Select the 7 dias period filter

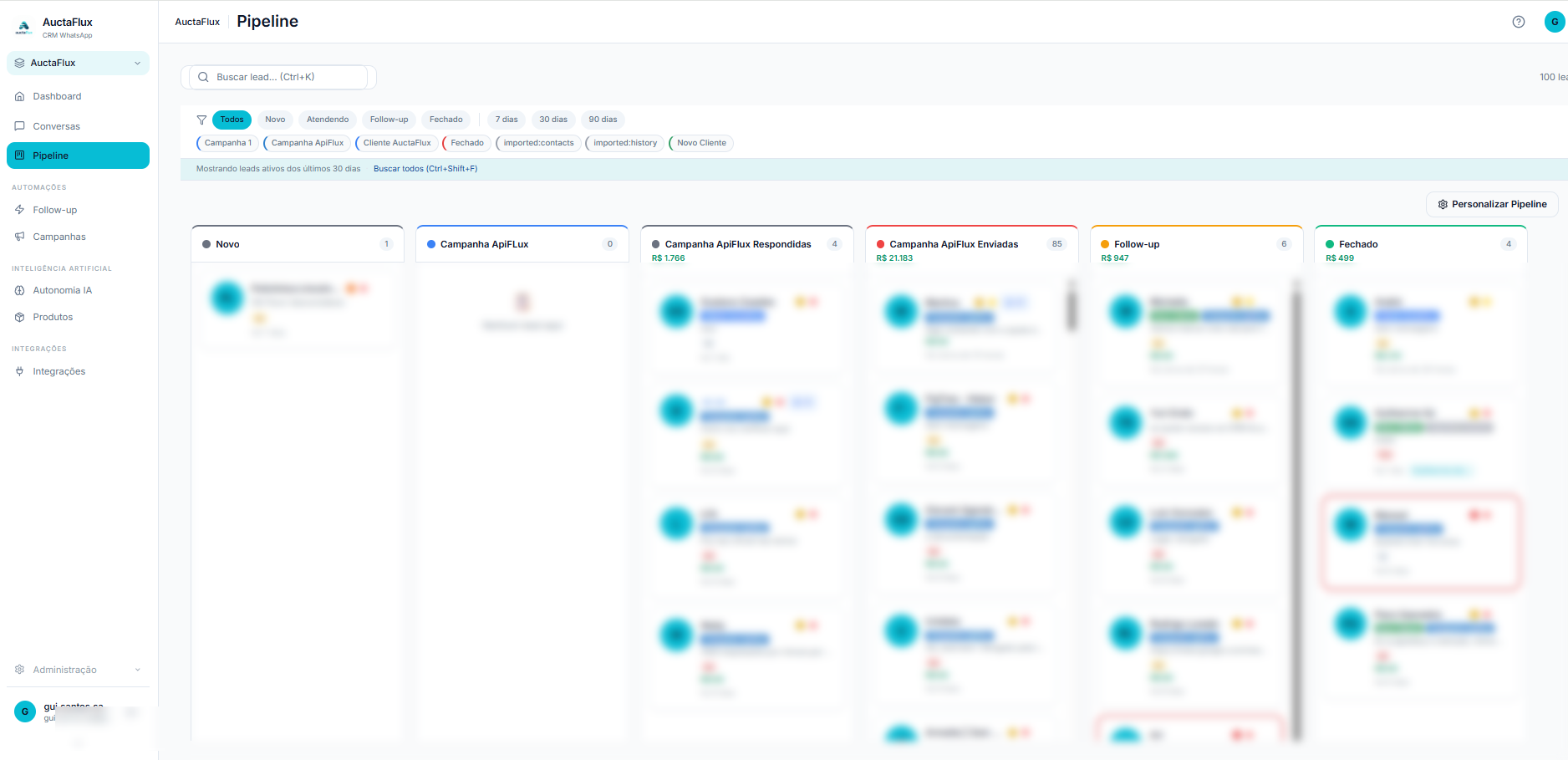(507, 120)
